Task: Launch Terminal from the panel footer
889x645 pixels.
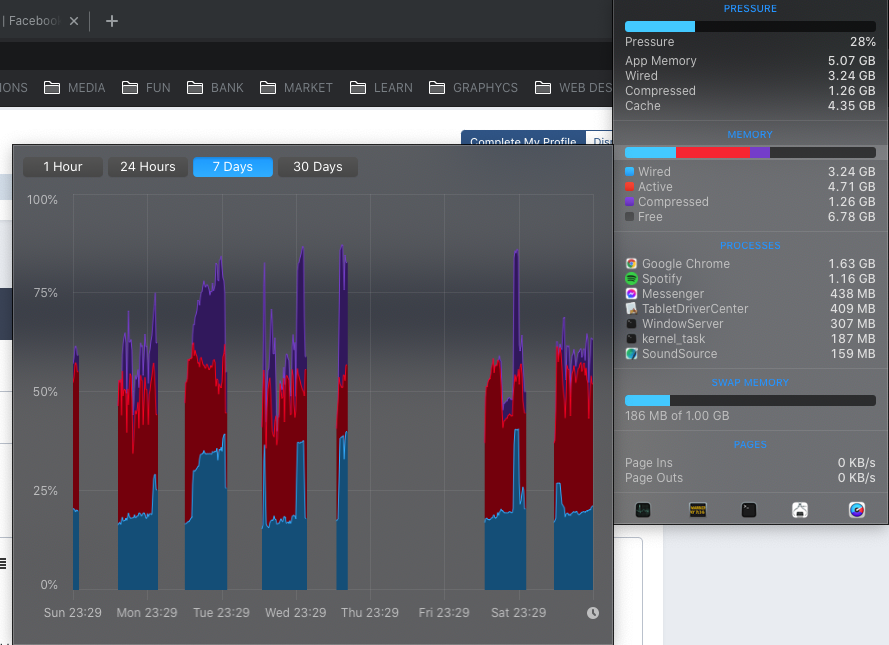Action: [x=749, y=510]
